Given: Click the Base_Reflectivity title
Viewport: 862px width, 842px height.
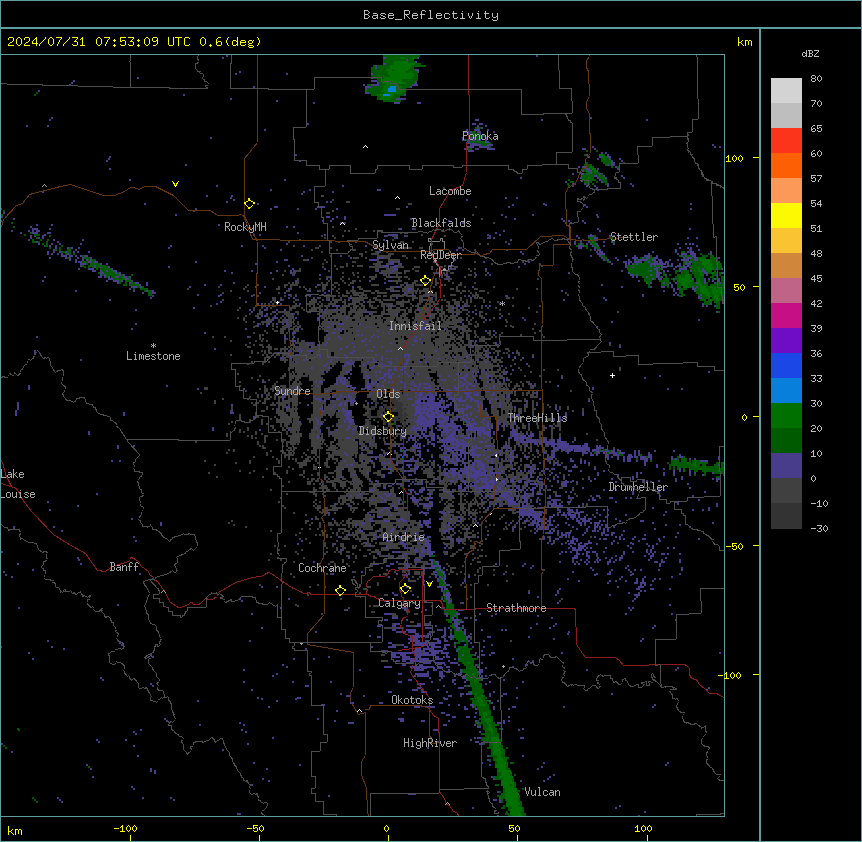Looking at the screenshot, I should pyautogui.click(x=431, y=15).
